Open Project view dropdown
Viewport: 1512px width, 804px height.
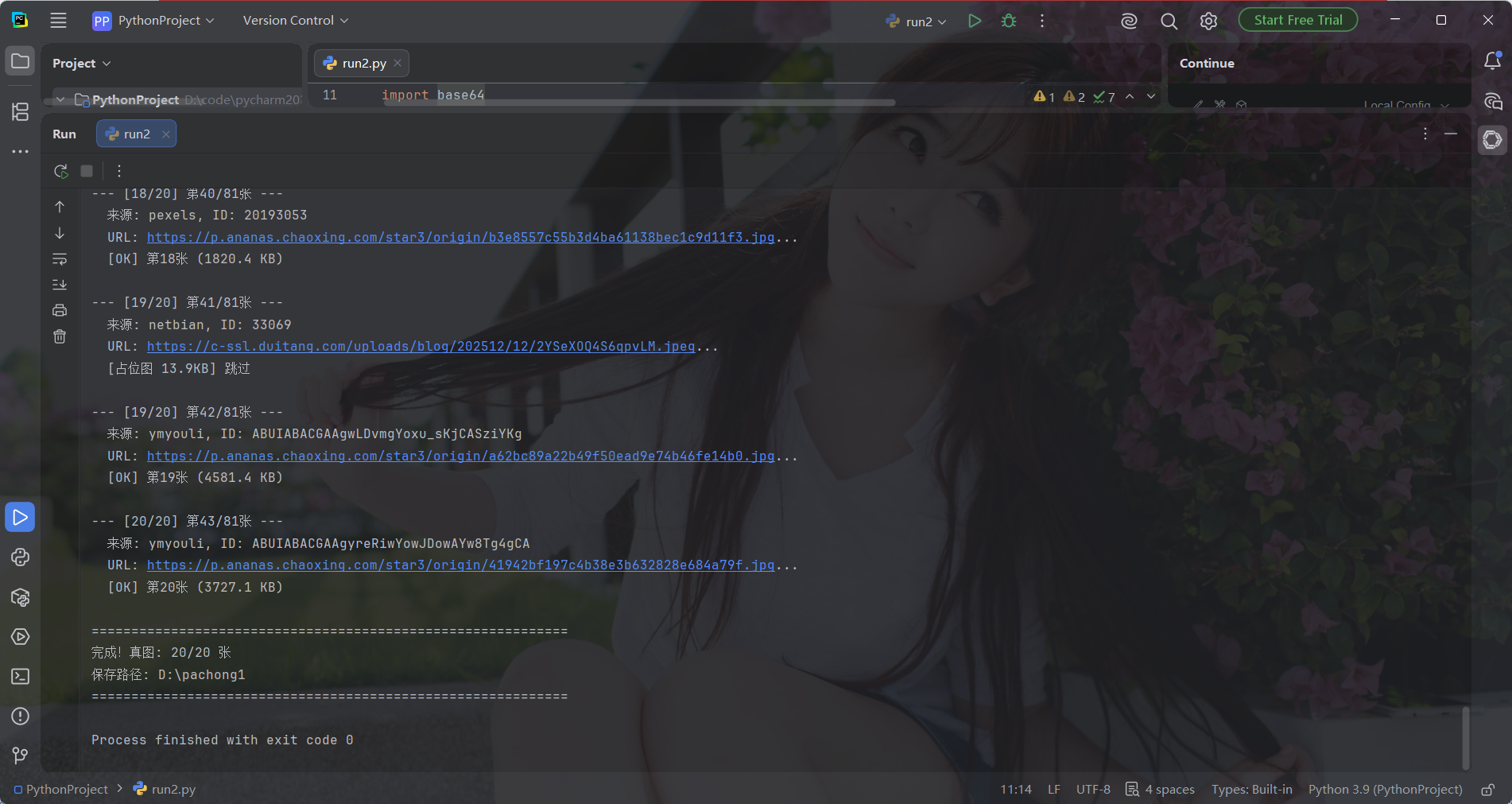[x=81, y=64]
